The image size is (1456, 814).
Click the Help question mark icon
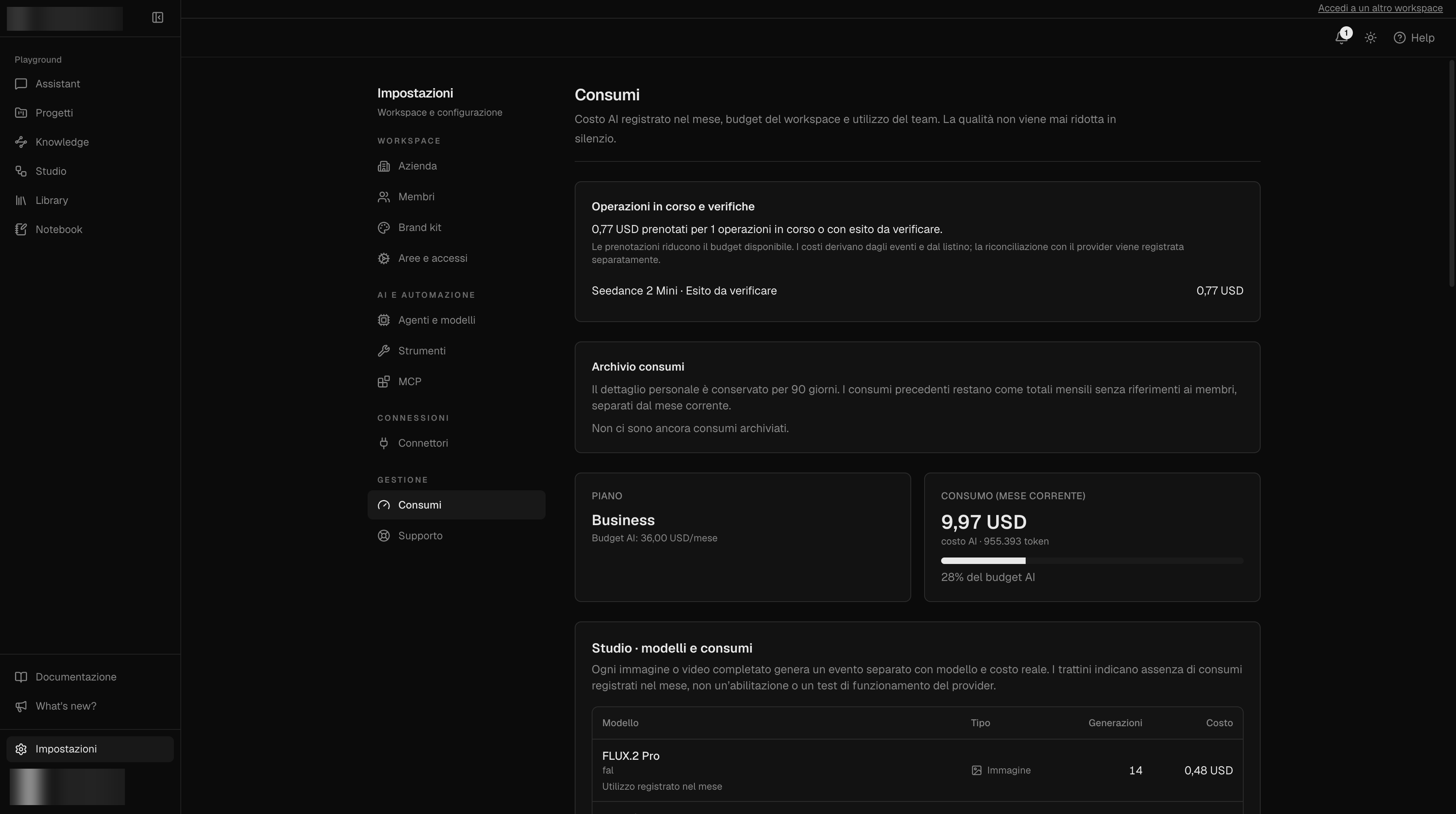1399,38
